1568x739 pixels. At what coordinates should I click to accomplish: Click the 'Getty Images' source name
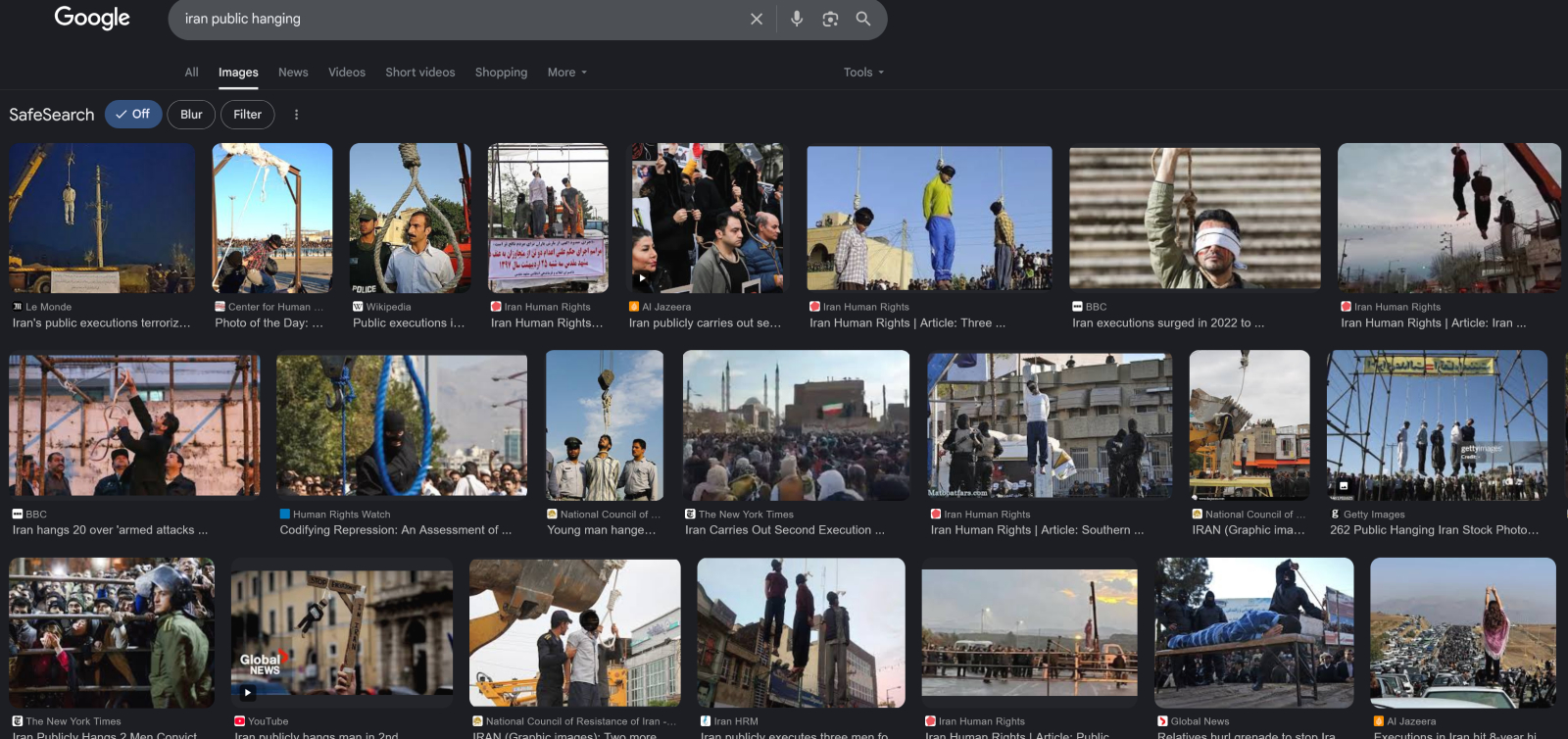pos(1374,515)
